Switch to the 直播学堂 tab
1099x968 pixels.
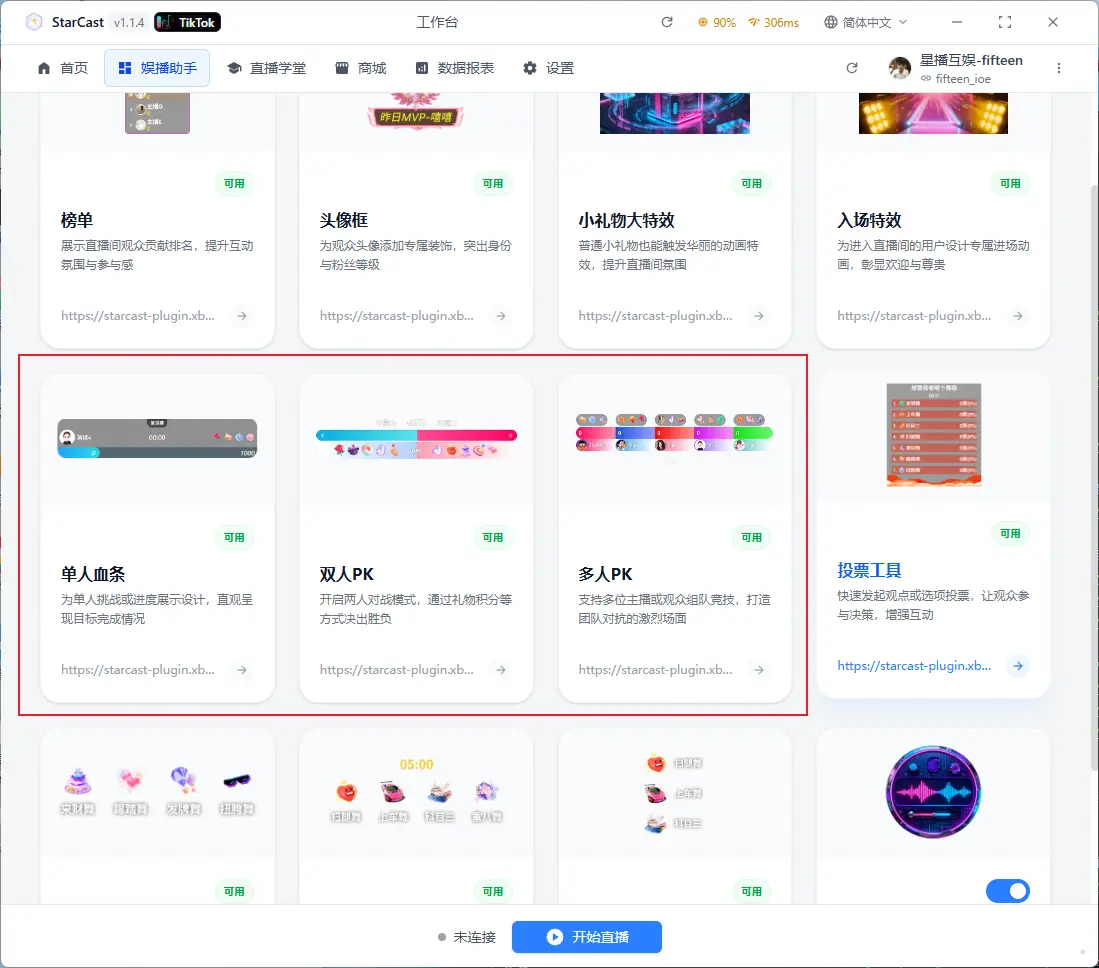[266, 68]
